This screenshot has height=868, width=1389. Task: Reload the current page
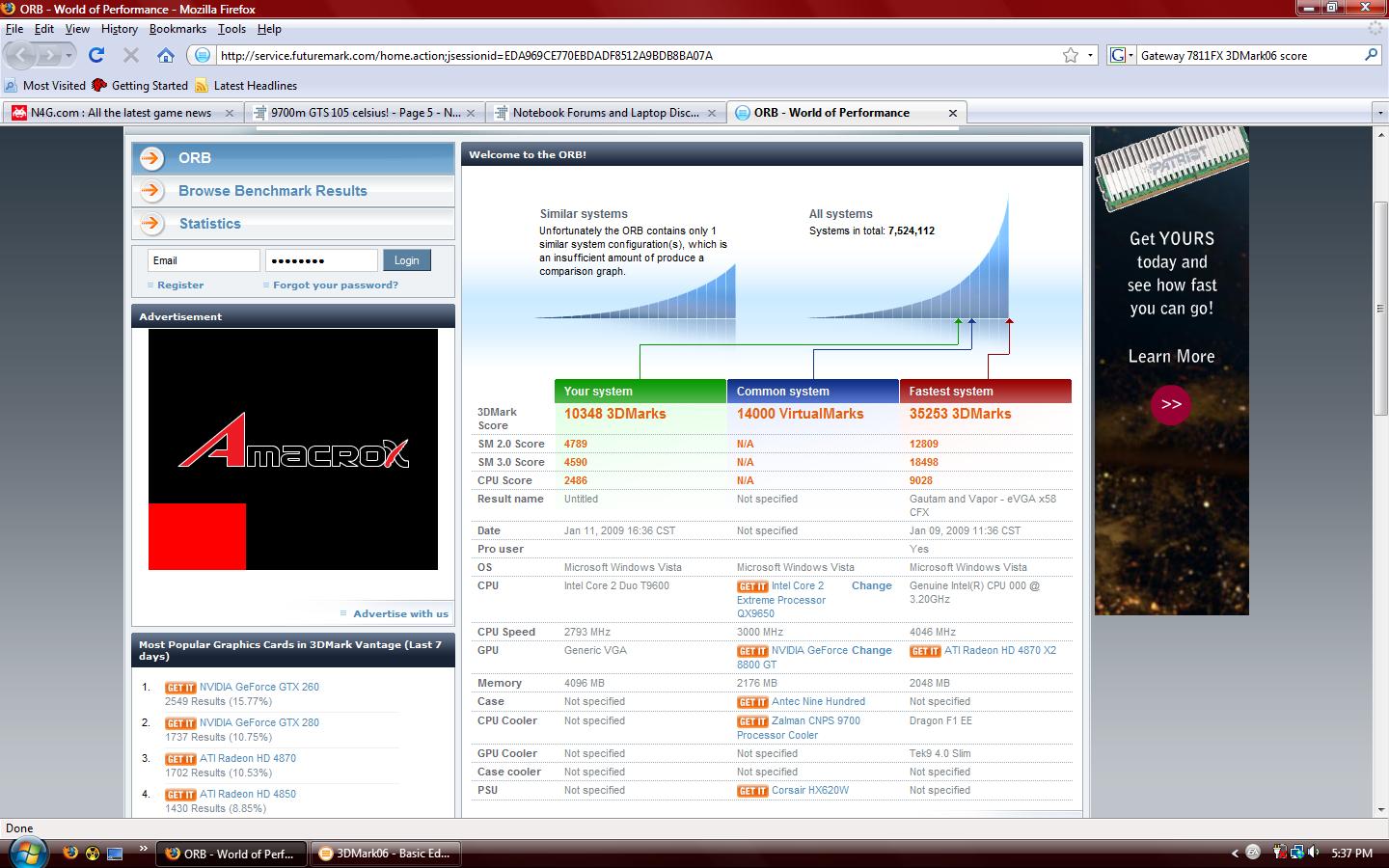tap(95, 55)
